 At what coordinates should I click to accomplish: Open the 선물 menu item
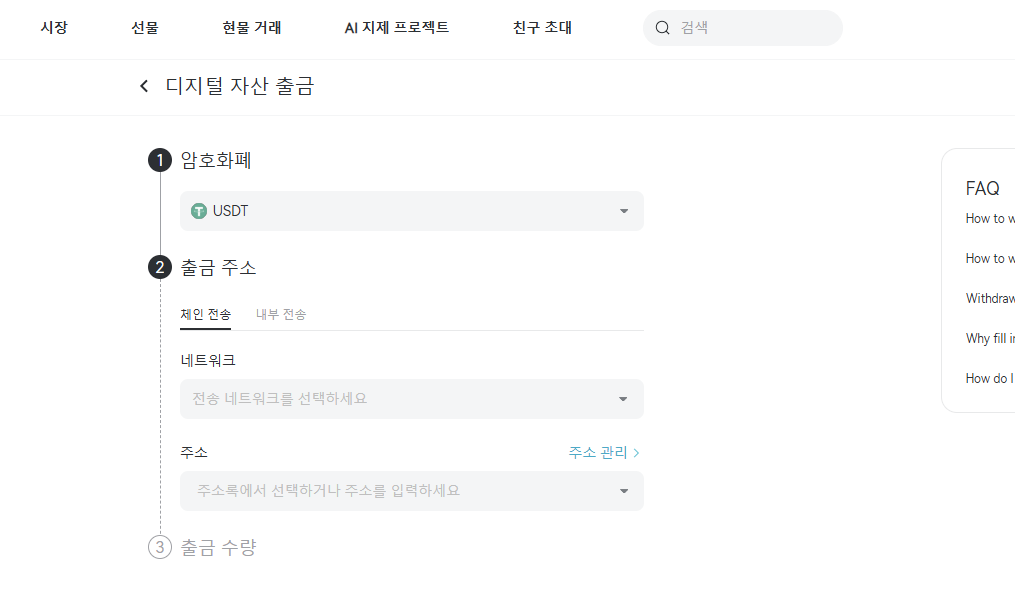(146, 28)
